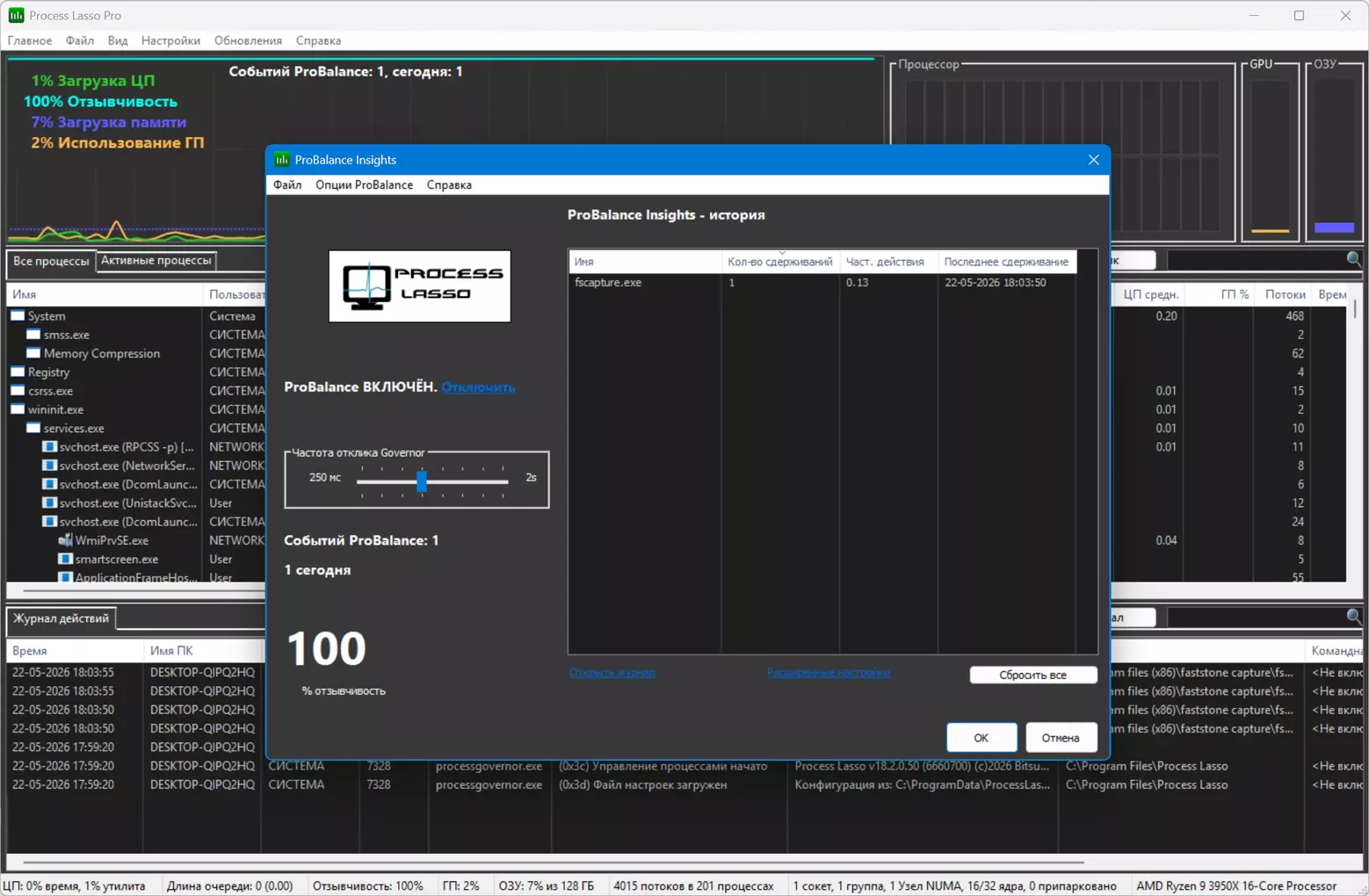Select the System process icon
The width and height of the screenshot is (1369, 896).
pyautogui.click(x=18, y=316)
